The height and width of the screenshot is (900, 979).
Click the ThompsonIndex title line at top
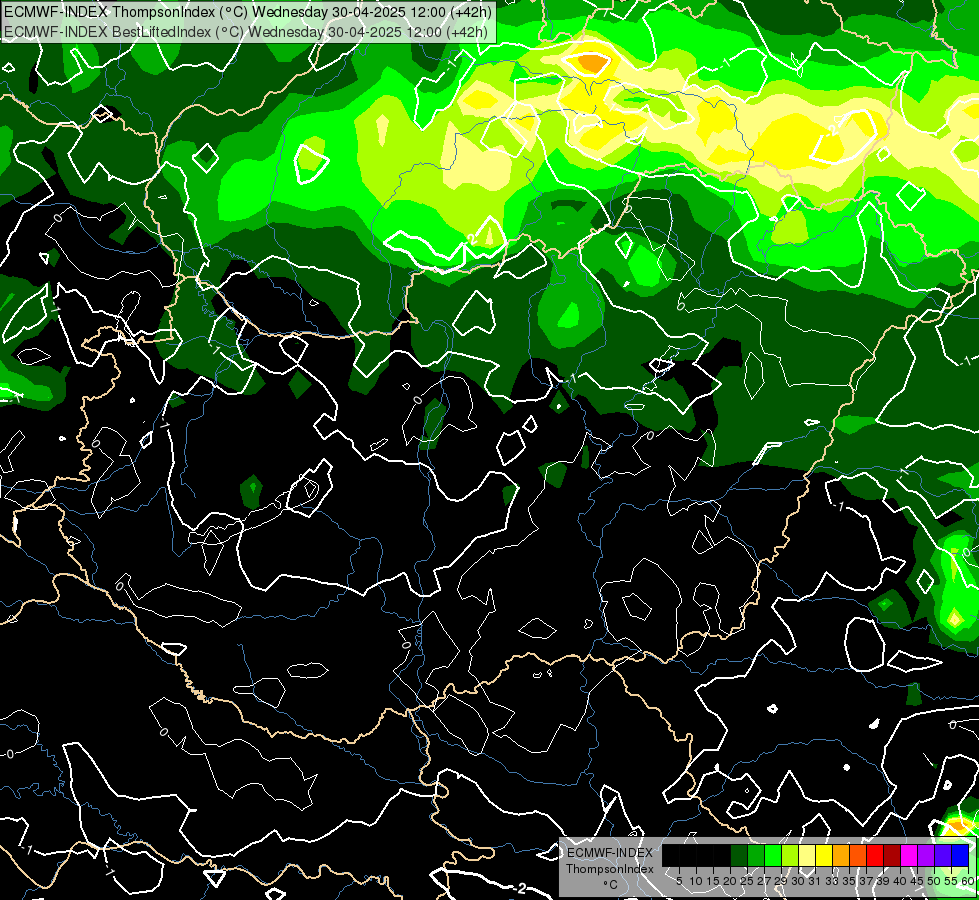tap(247, 11)
